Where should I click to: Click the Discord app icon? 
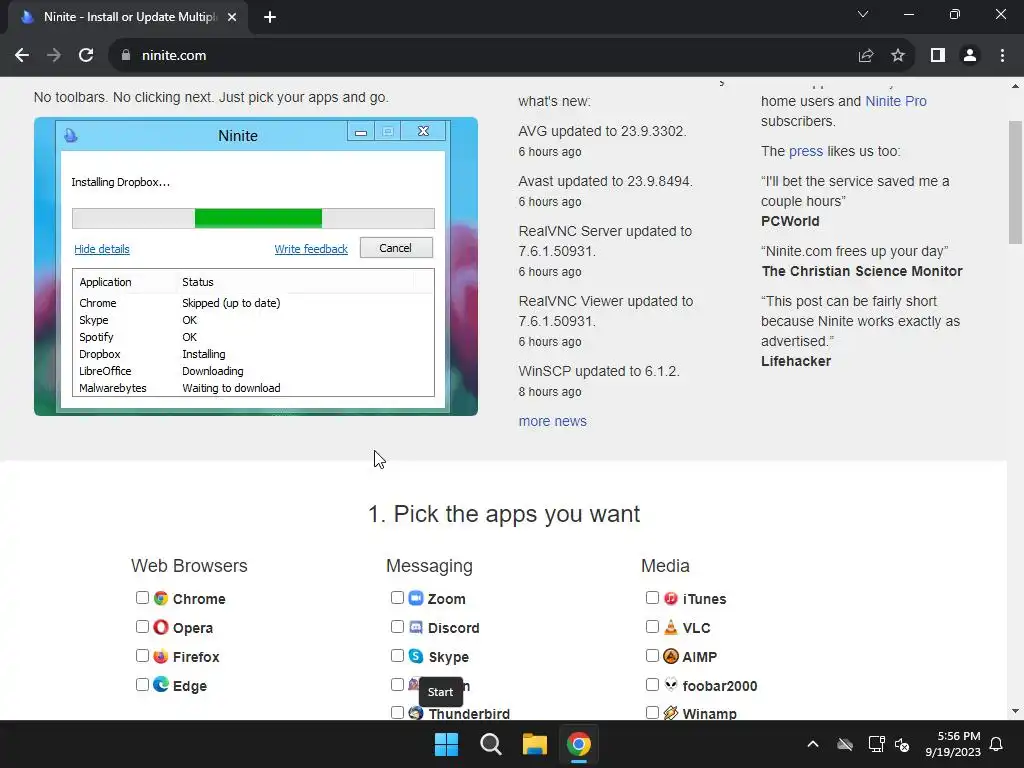[x=416, y=627]
